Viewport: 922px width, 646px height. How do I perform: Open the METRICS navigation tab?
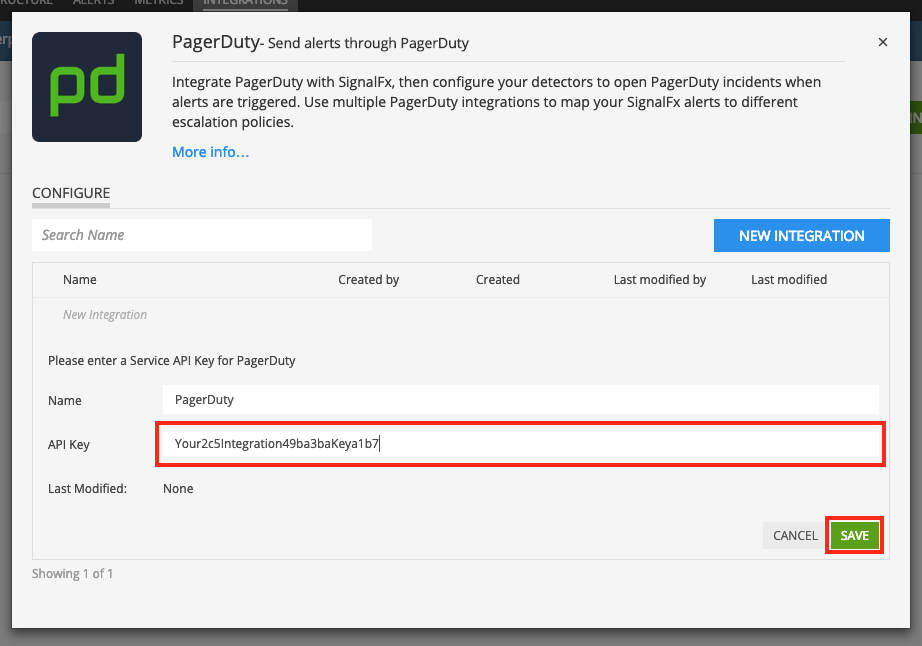pyautogui.click(x=160, y=3)
